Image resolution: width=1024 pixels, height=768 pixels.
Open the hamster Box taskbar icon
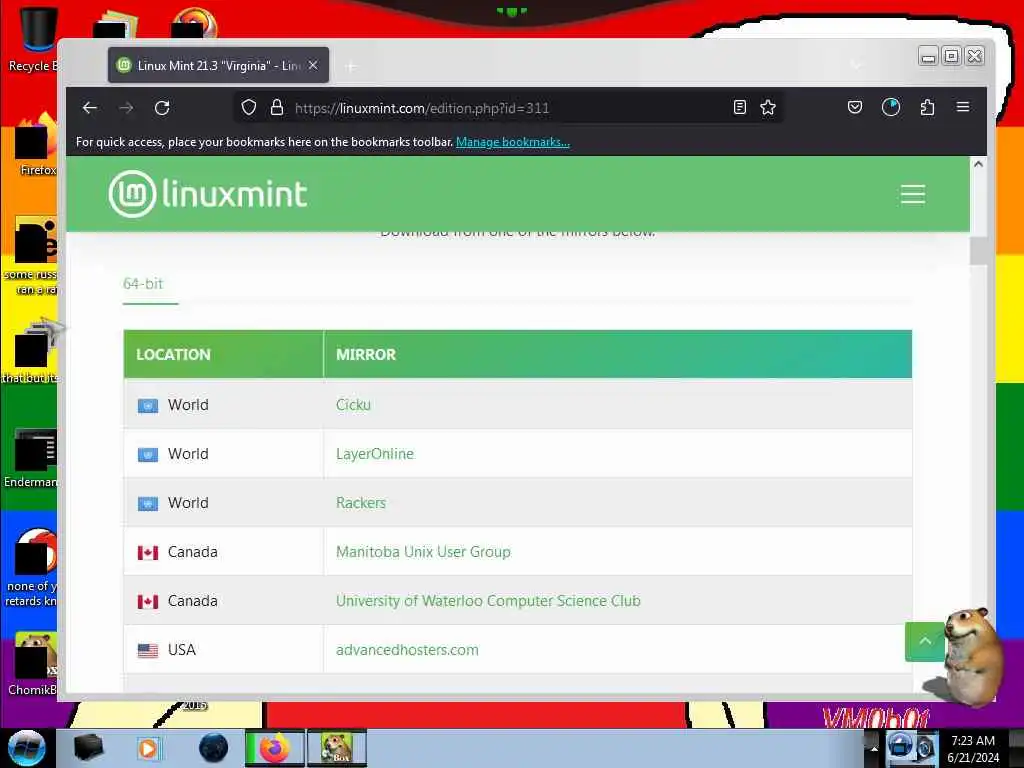[336, 748]
